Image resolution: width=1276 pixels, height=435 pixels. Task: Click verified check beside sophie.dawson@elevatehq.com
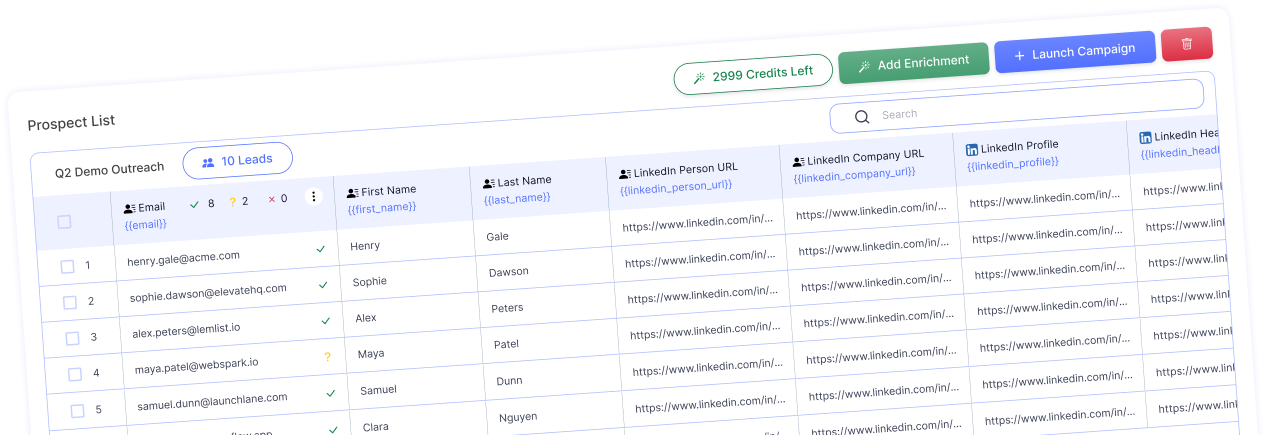coord(323,285)
